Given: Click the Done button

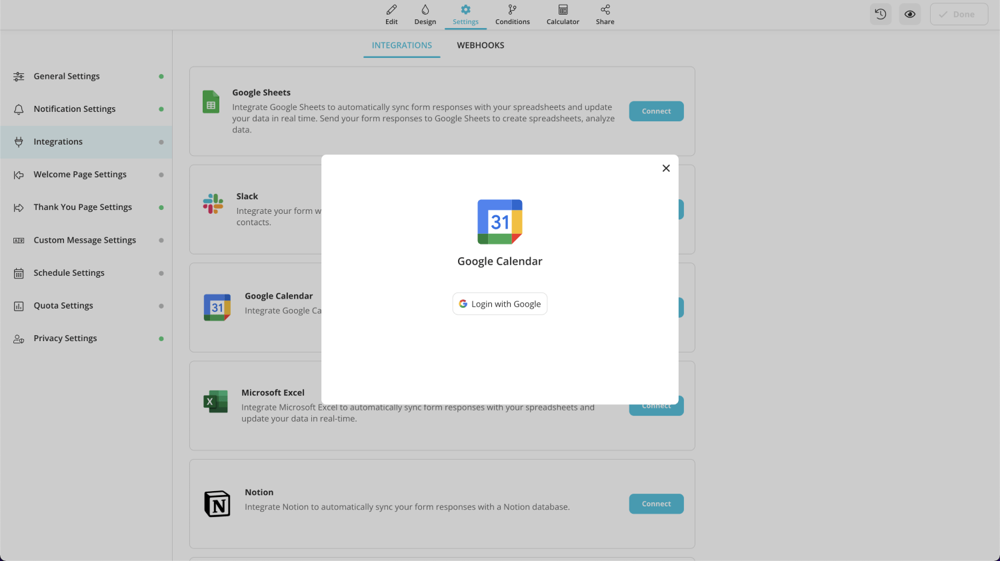Looking at the screenshot, I should tap(958, 15).
